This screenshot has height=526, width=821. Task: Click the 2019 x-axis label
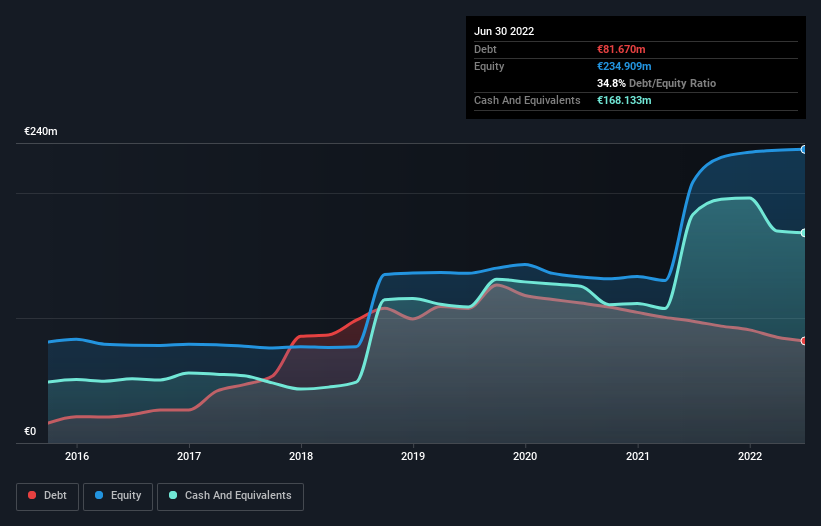coord(413,456)
